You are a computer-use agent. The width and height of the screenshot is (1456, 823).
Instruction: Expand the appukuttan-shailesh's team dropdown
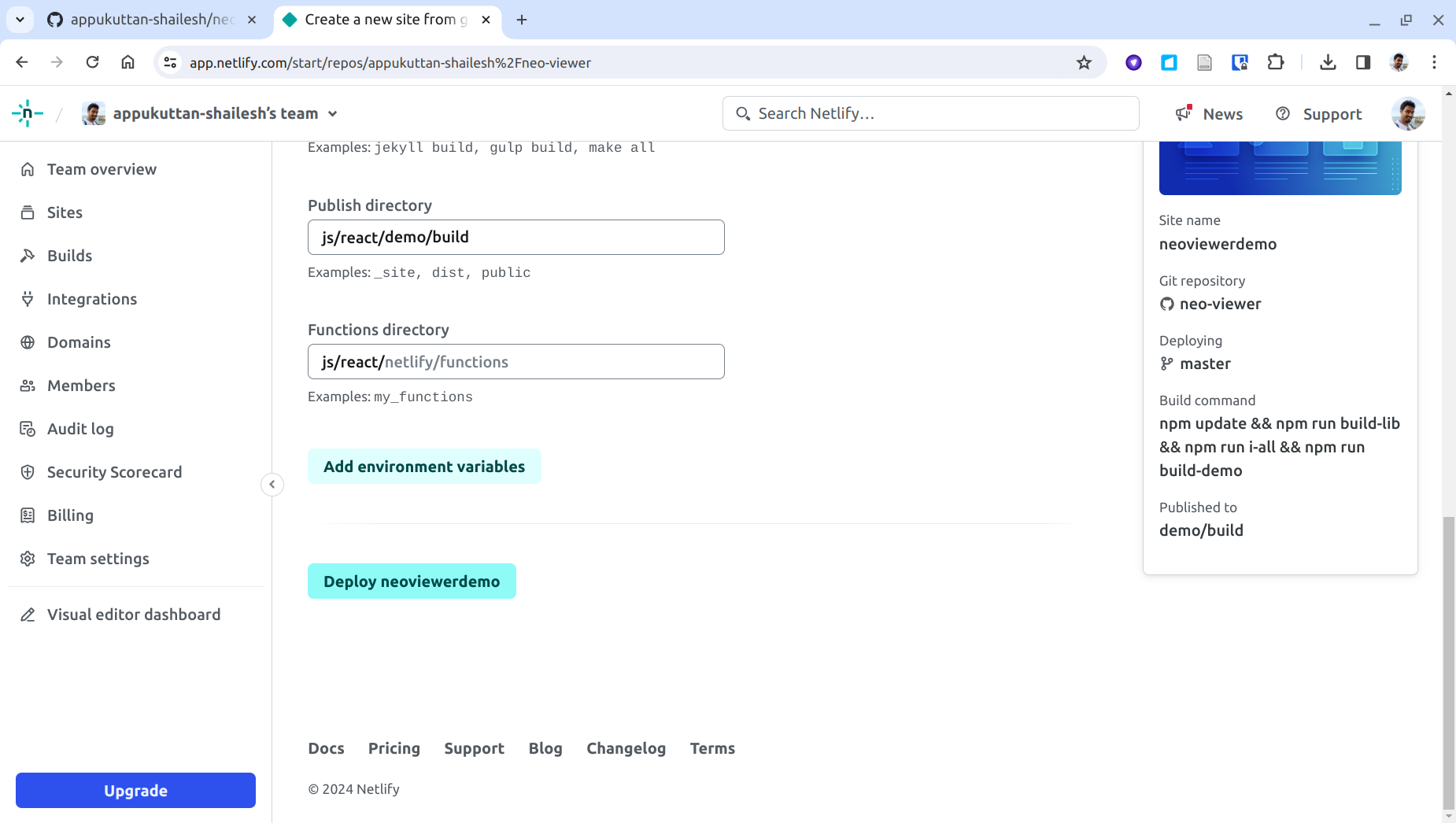pos(334,113)
